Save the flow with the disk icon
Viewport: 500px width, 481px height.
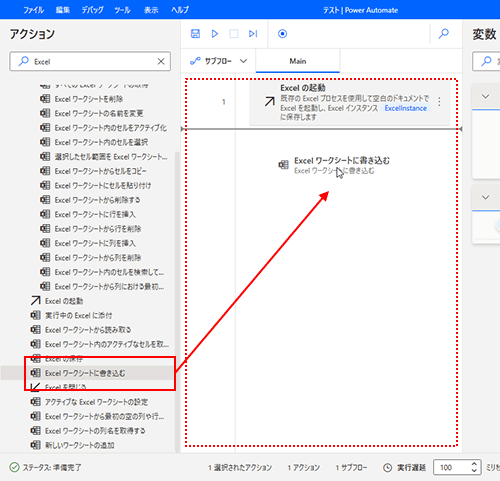[x=195, y=34]
